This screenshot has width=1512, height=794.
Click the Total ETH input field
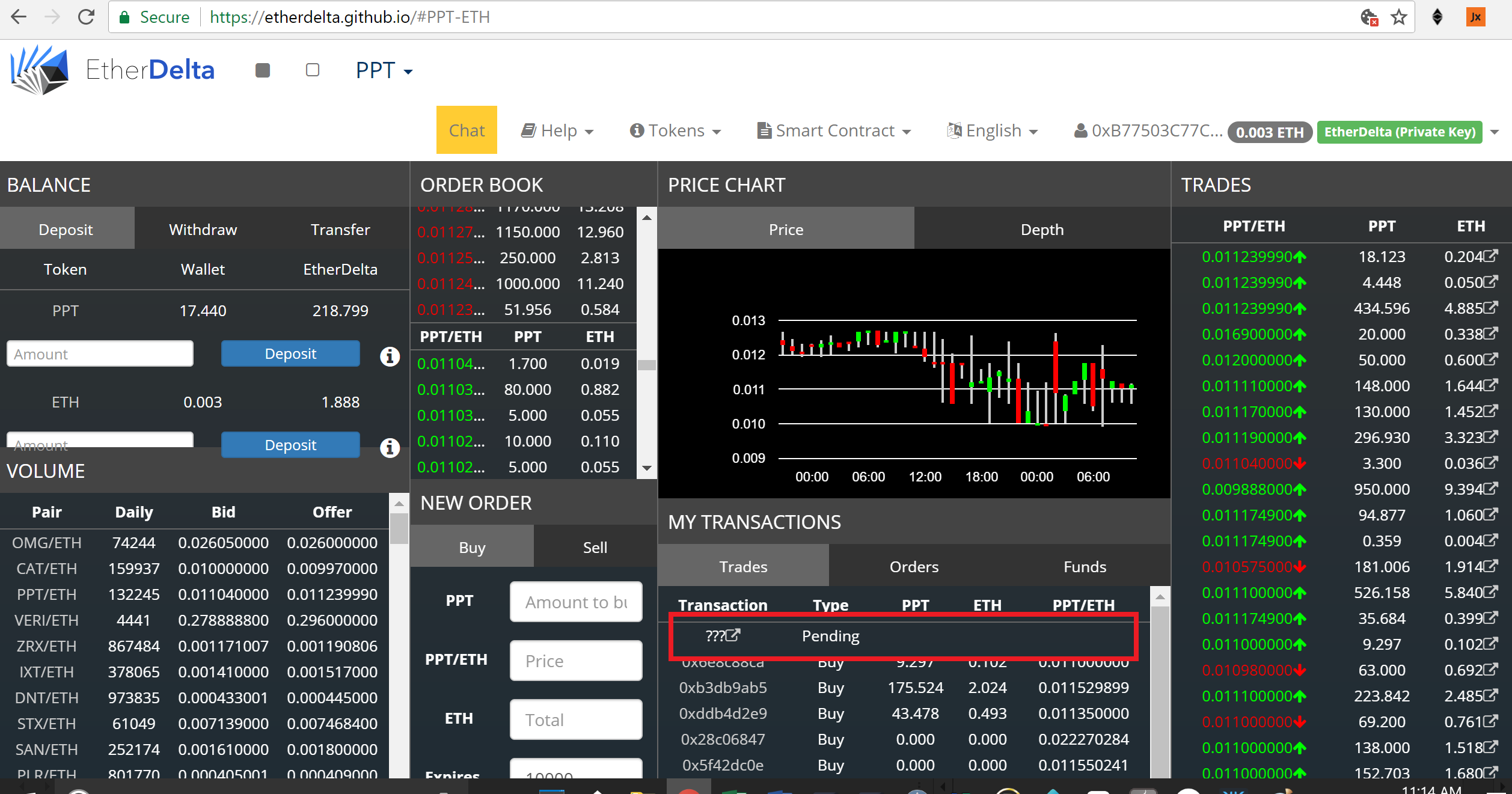pyautogui.click(x=576, y=719)
